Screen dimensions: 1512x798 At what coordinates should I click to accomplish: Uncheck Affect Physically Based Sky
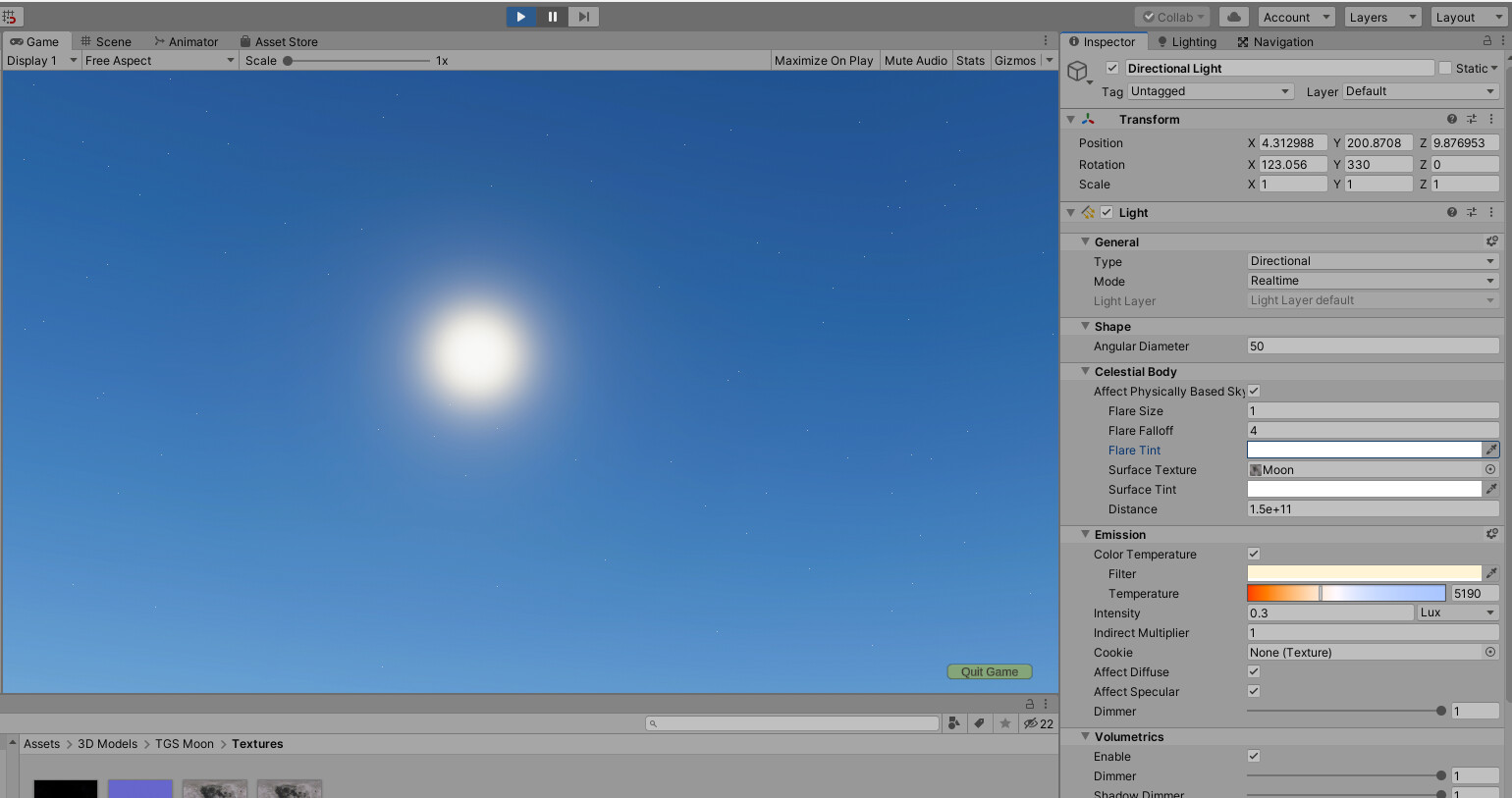pyautogui.click(x=1254, y=391)
